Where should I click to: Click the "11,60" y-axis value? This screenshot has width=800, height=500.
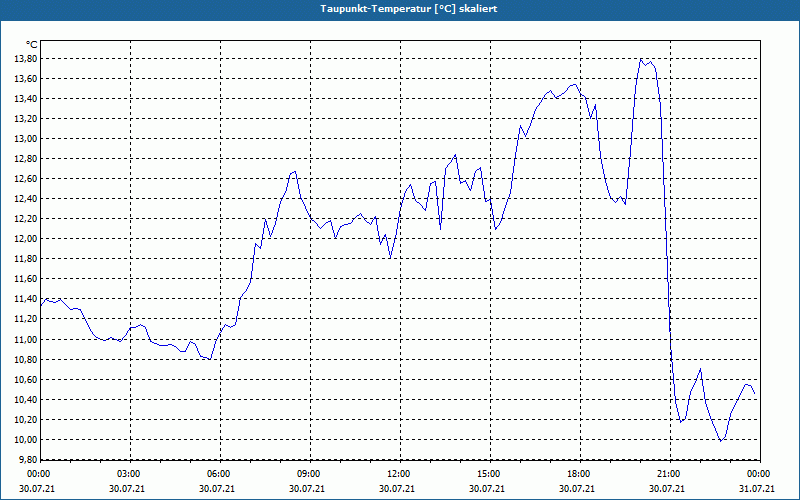[x=26, y=279]
